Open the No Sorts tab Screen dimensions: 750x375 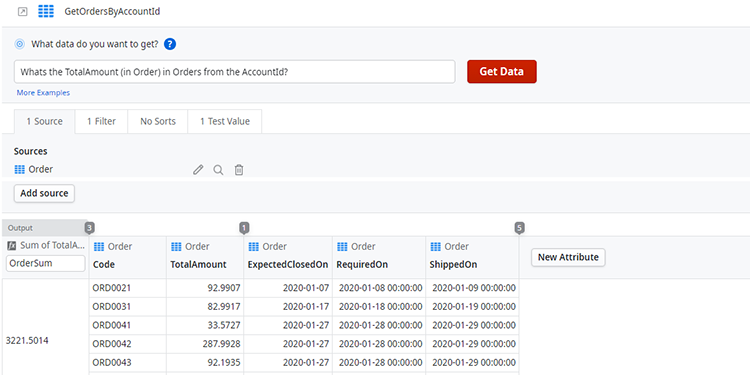158,121
